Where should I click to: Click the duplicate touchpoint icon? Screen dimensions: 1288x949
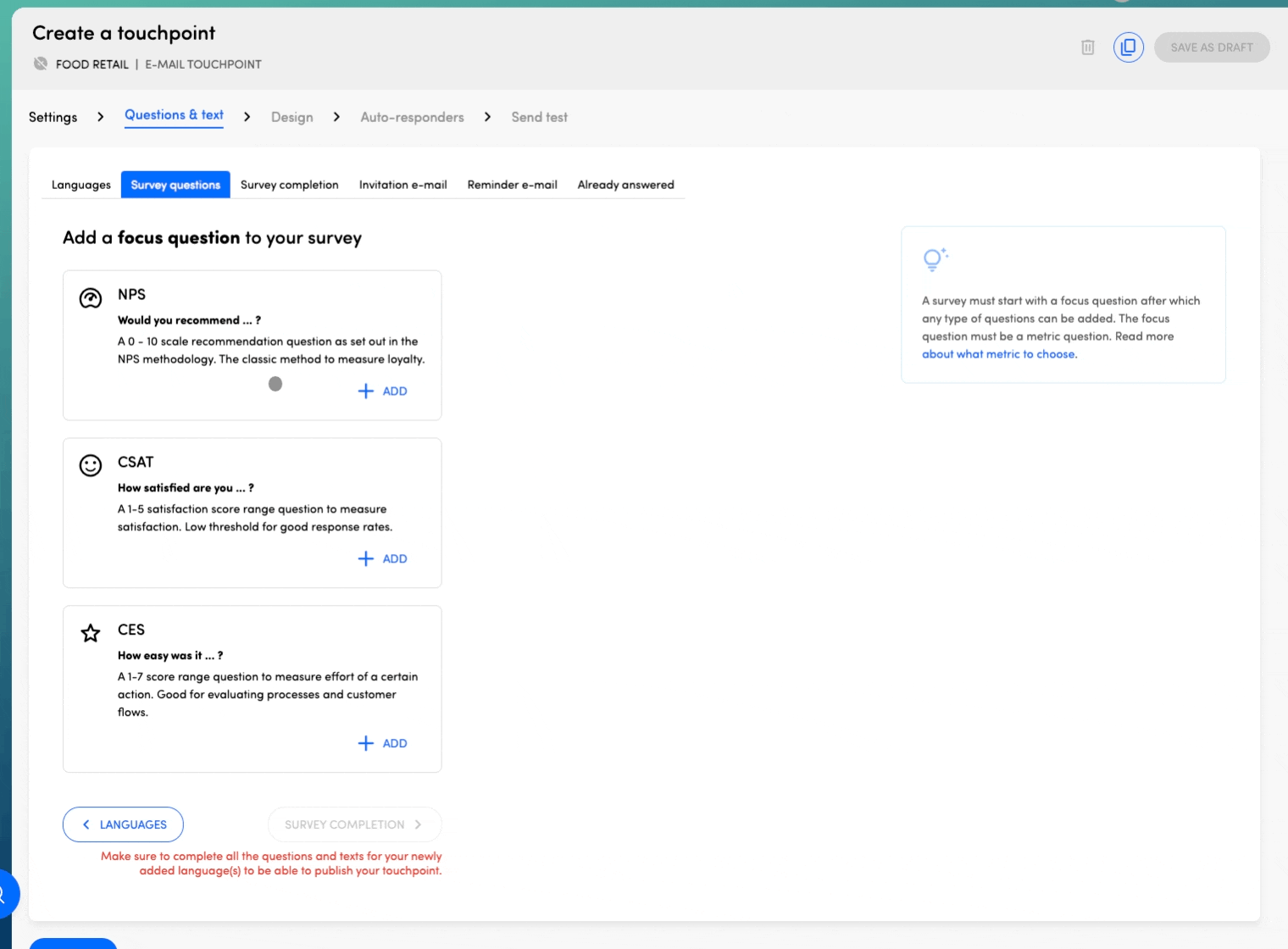point(1128,47)
